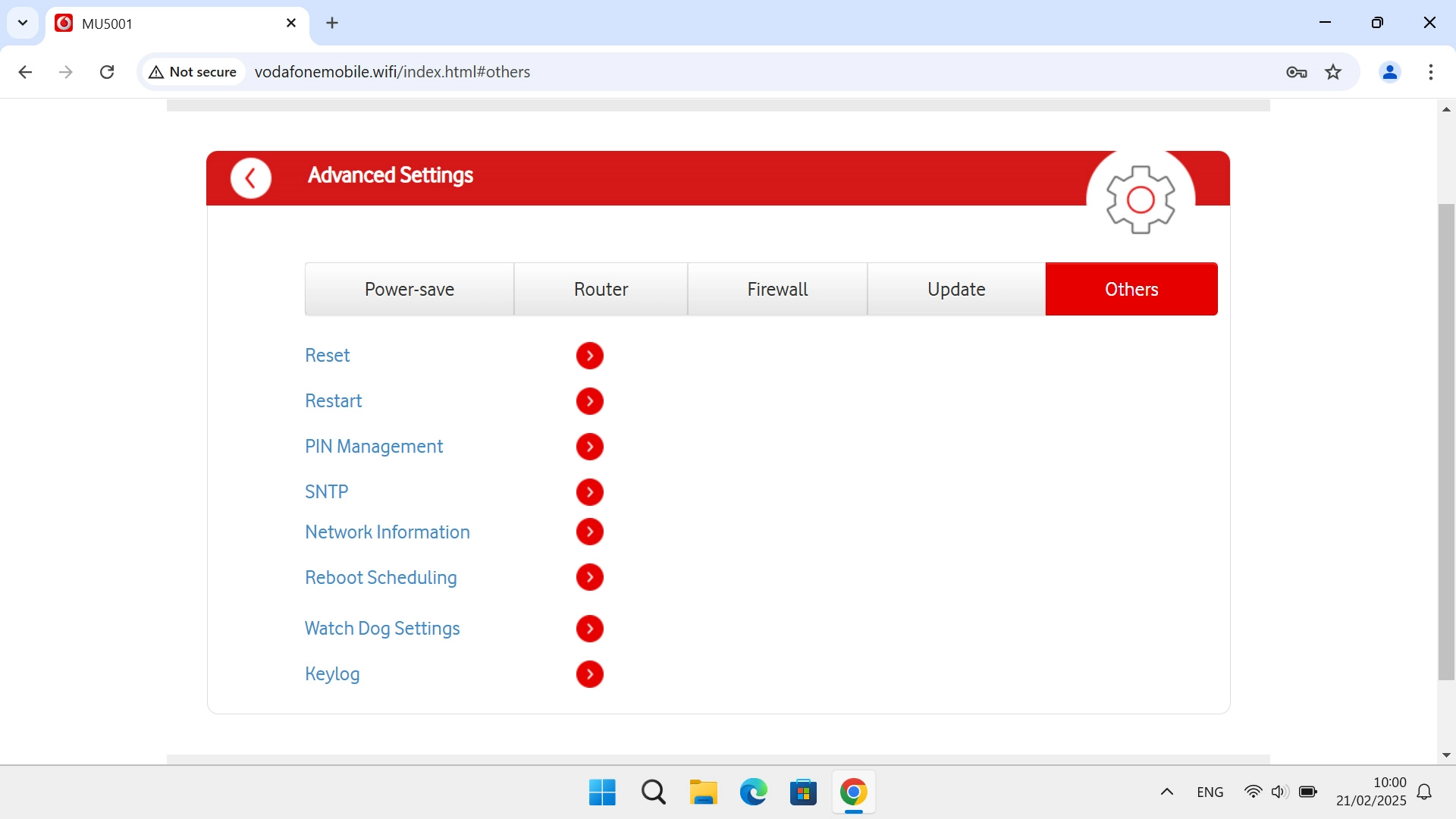Click the browser address bar URL
The height and width of the screenshot is (819, 1456).
point(392,72)
